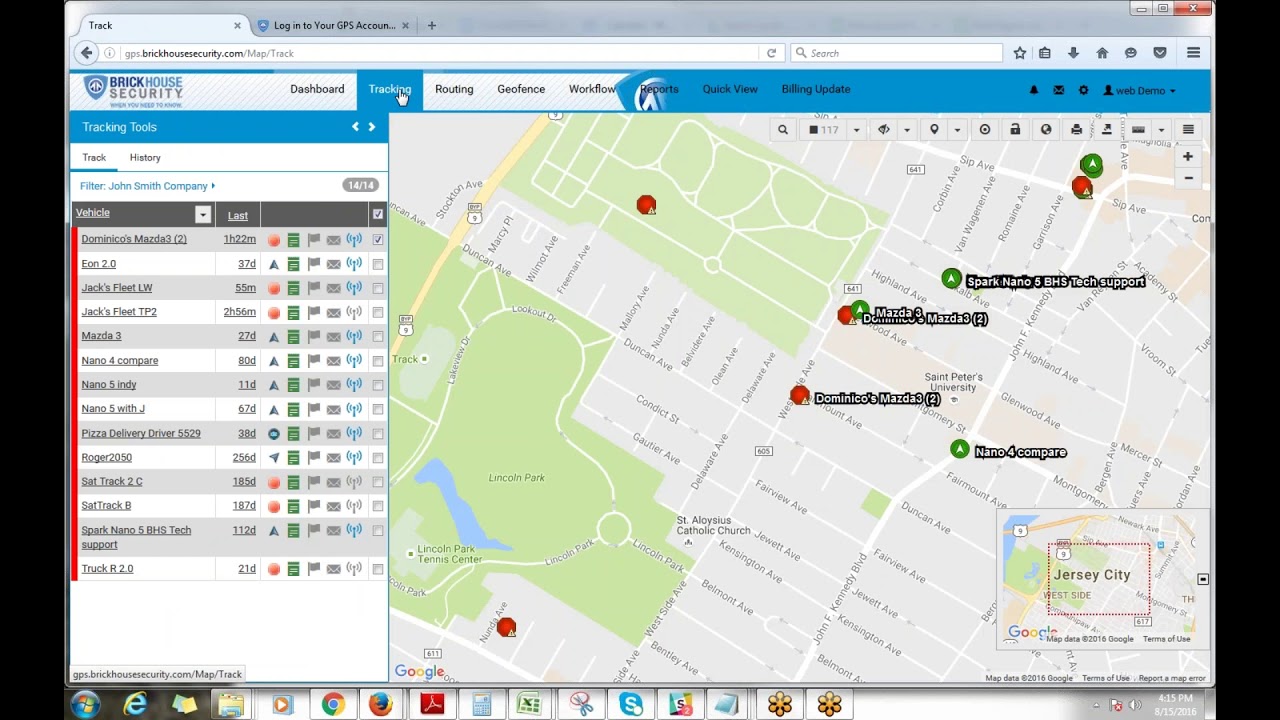Viewport: 1280px width, 720px height.
Task: Click arrow status icon for Nano 5 indy
Action: [274, 385]
